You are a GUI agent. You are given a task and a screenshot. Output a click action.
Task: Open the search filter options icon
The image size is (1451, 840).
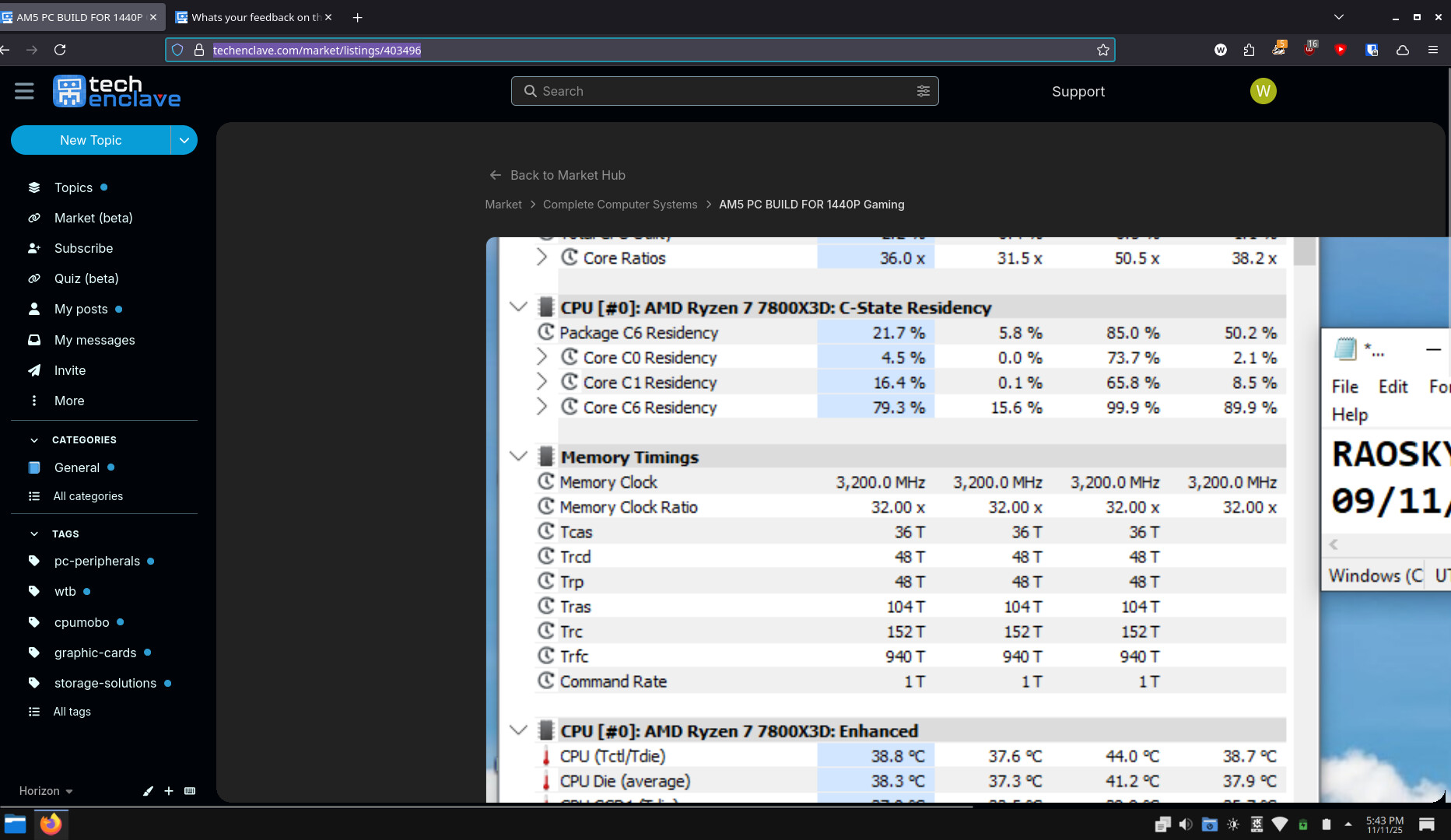pos(923,91)
